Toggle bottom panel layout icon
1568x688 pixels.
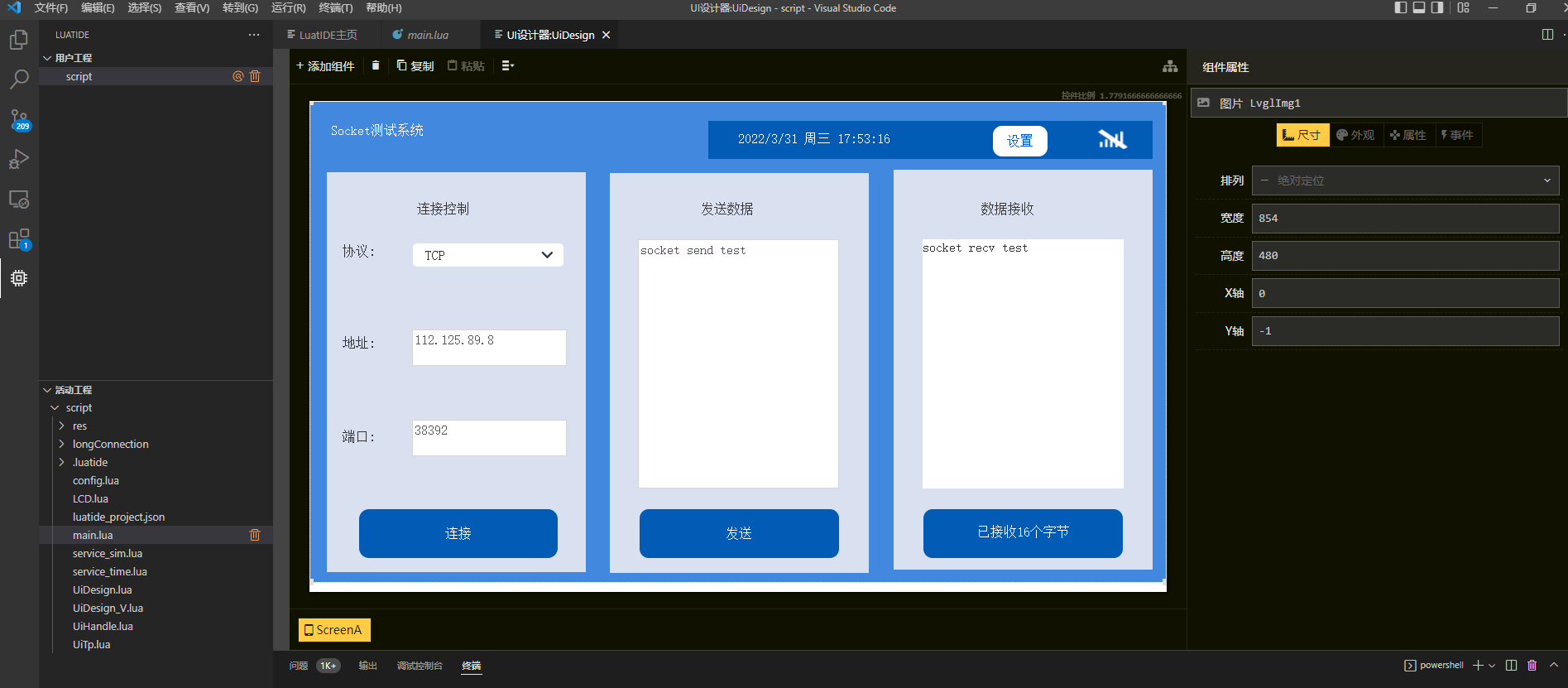pos(1419,7)
